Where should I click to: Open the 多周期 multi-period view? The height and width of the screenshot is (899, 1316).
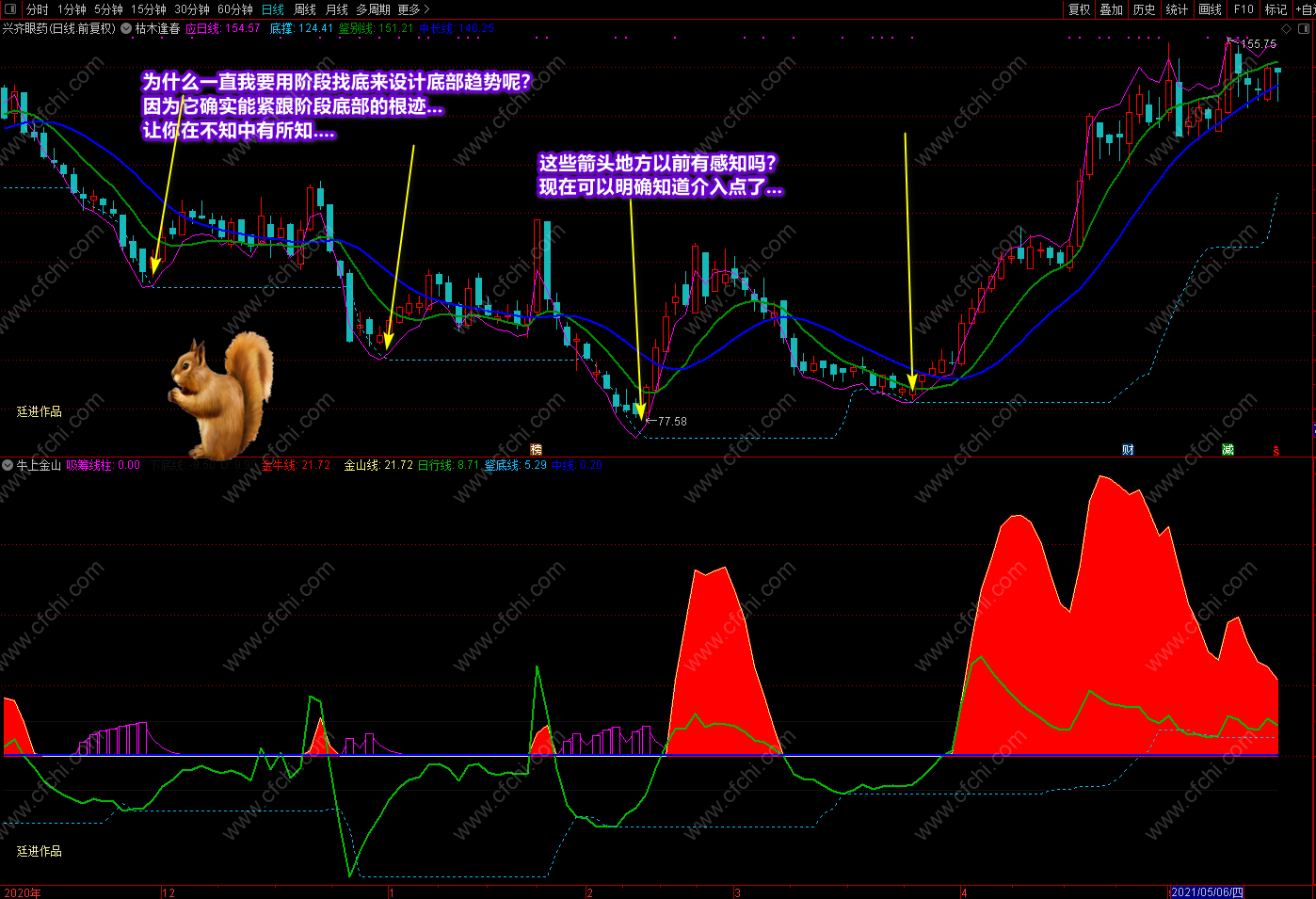click(x=373, y=9)
